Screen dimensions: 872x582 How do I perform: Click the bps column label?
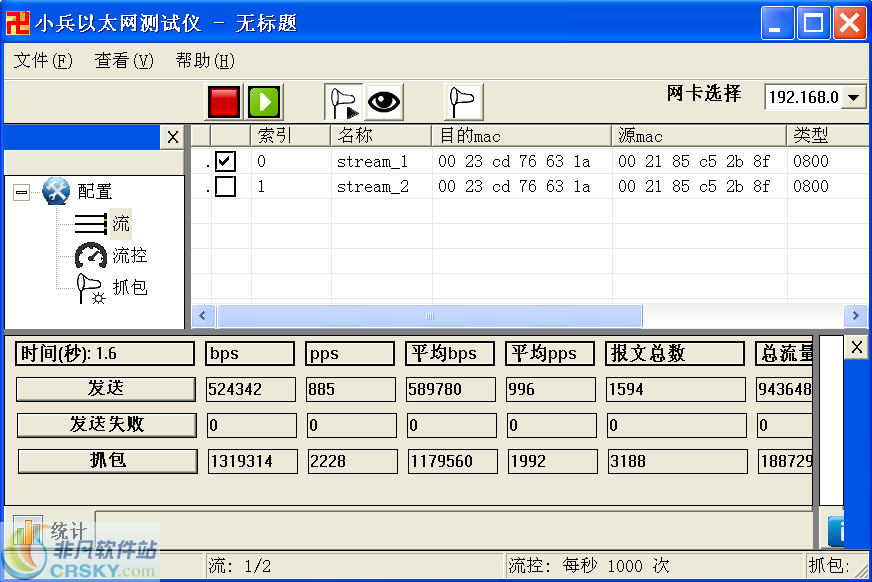(x=250, y=354)
